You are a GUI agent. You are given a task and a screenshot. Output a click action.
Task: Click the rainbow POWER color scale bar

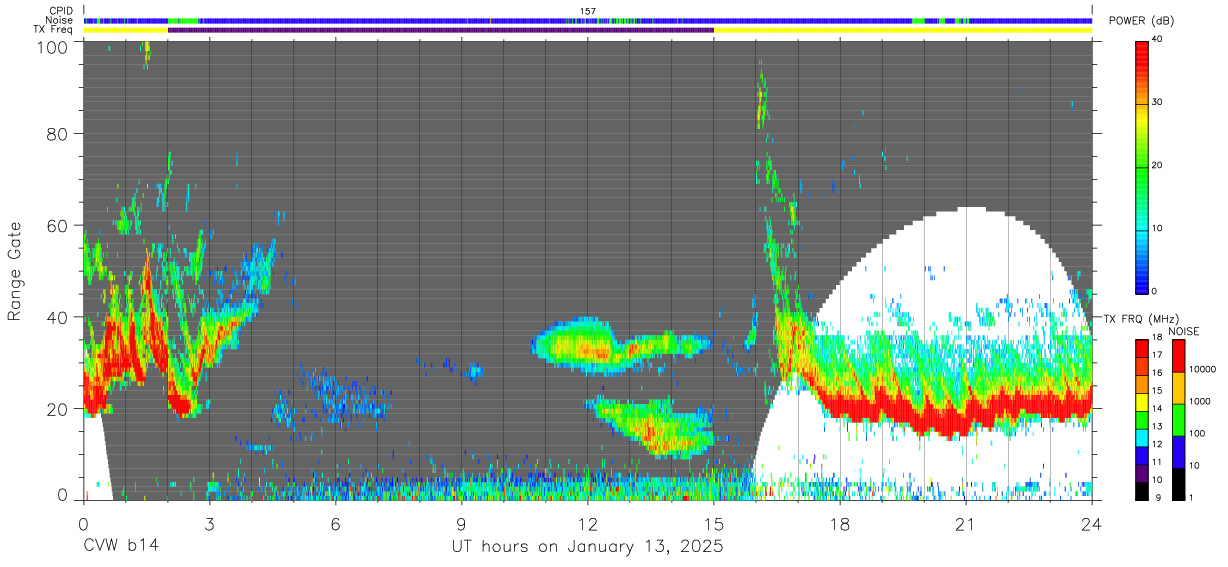[x=1144, y=167]
